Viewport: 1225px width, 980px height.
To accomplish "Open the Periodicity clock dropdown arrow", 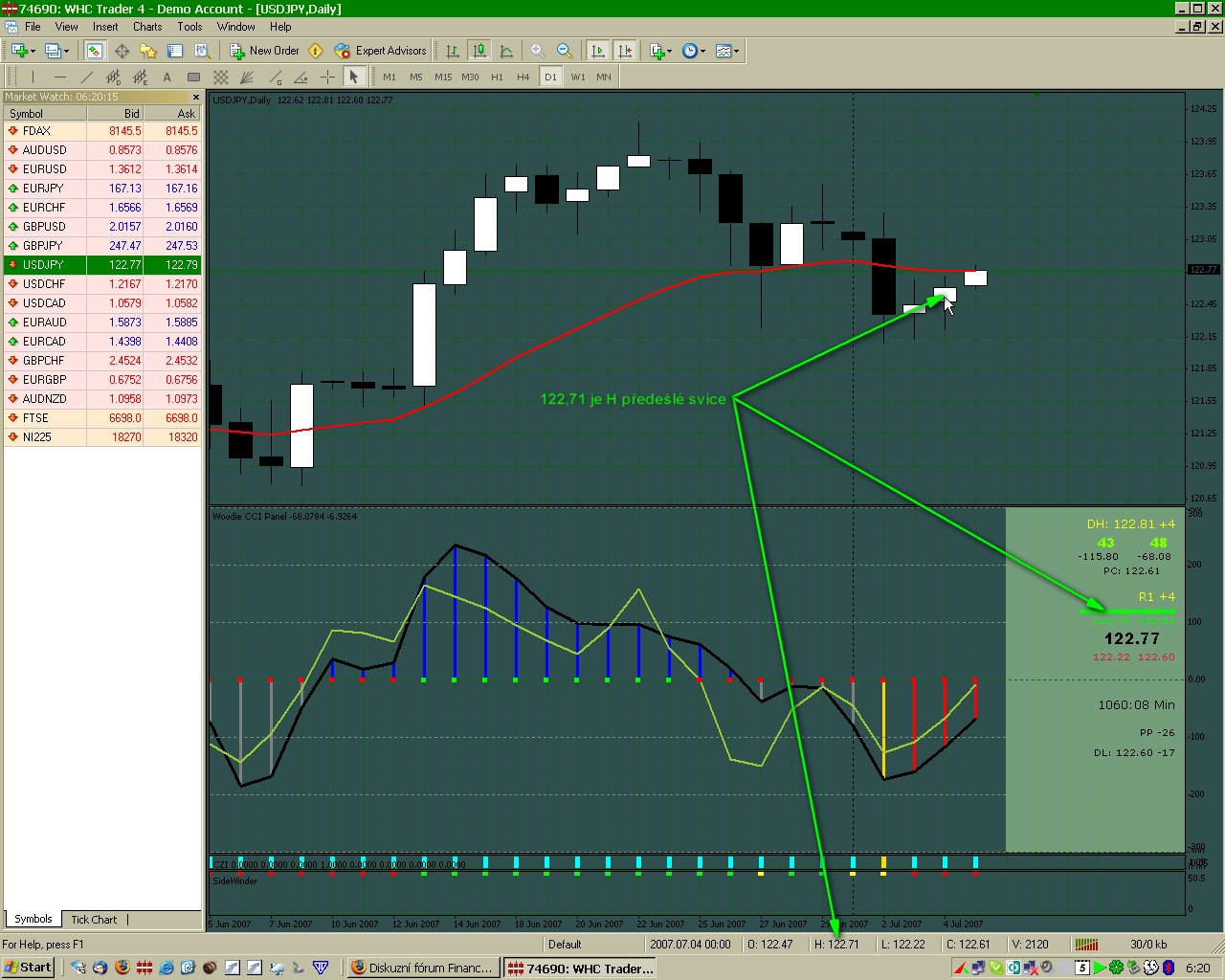I will [702, 51].
